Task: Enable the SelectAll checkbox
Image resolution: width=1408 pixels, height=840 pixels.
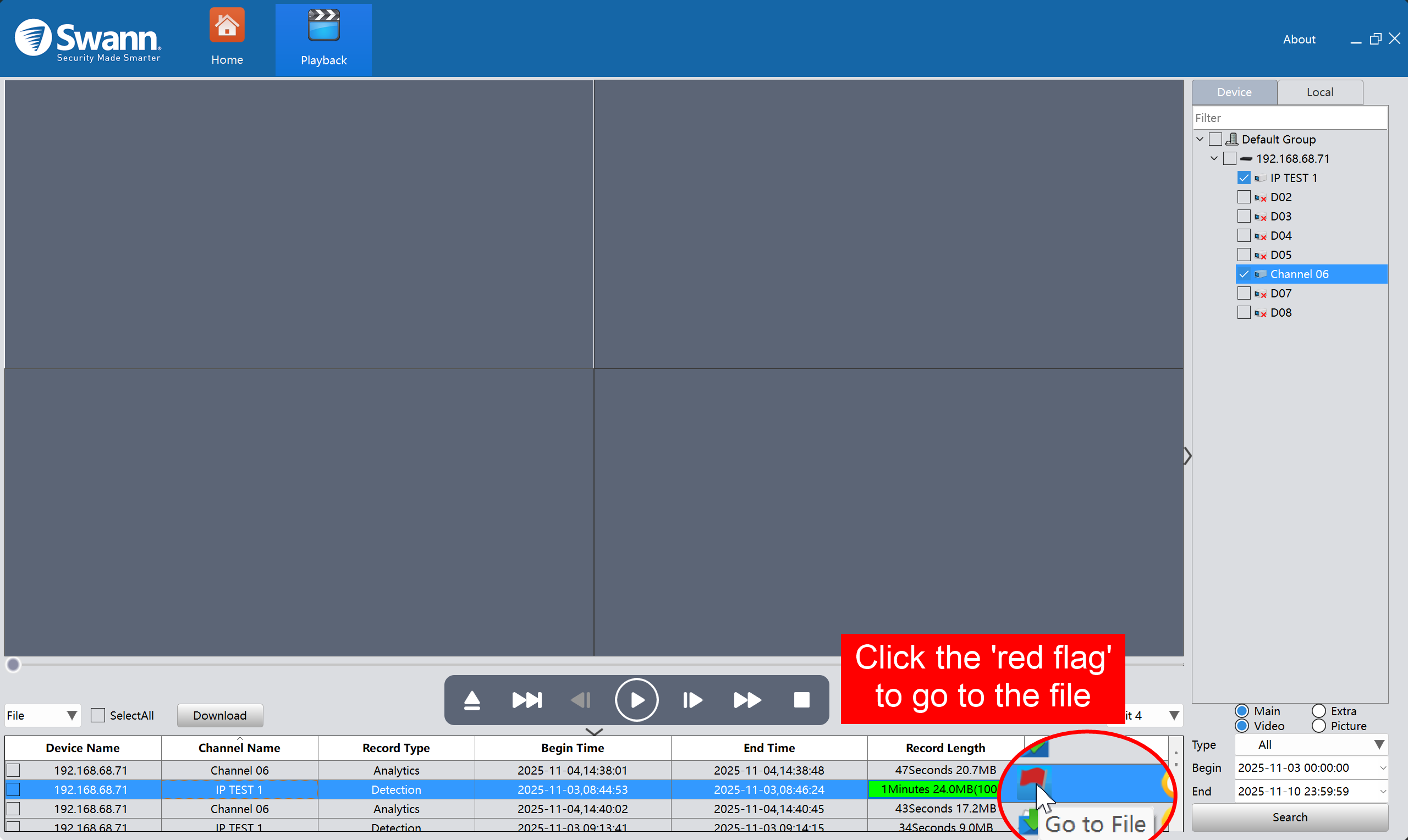Action: [98, 715]
